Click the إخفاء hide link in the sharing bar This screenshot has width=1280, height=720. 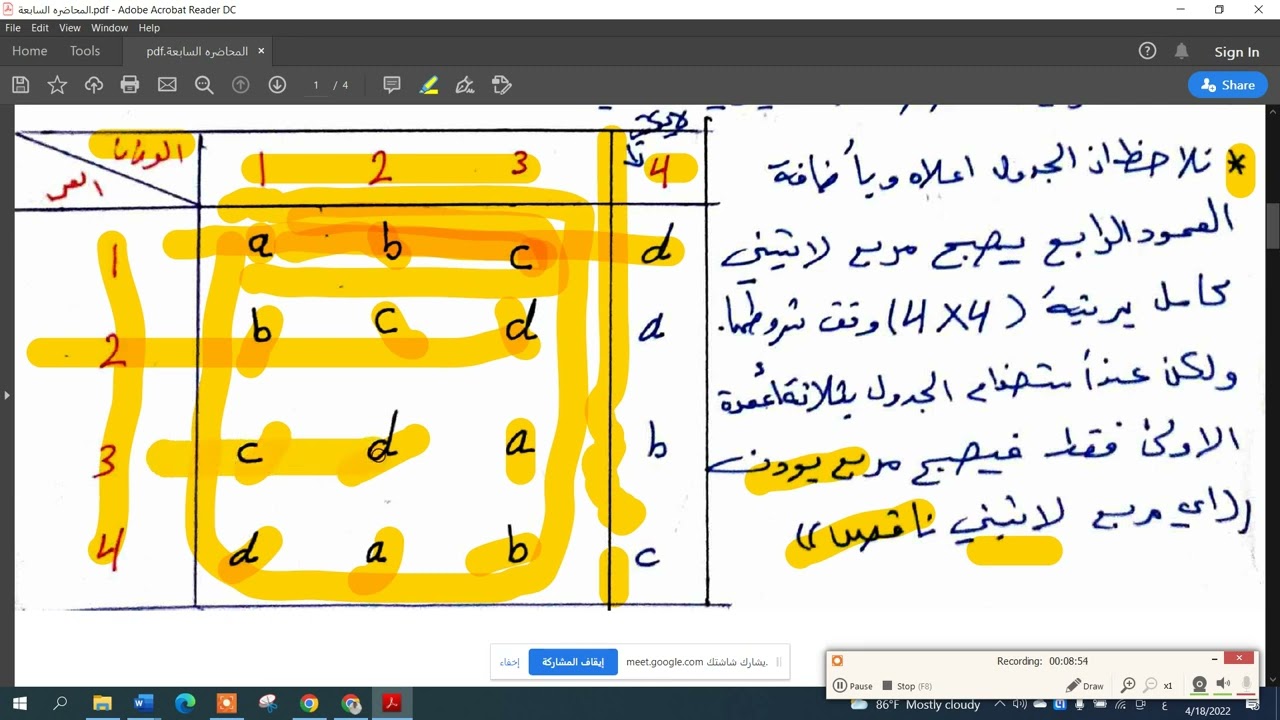coord(510,662)
